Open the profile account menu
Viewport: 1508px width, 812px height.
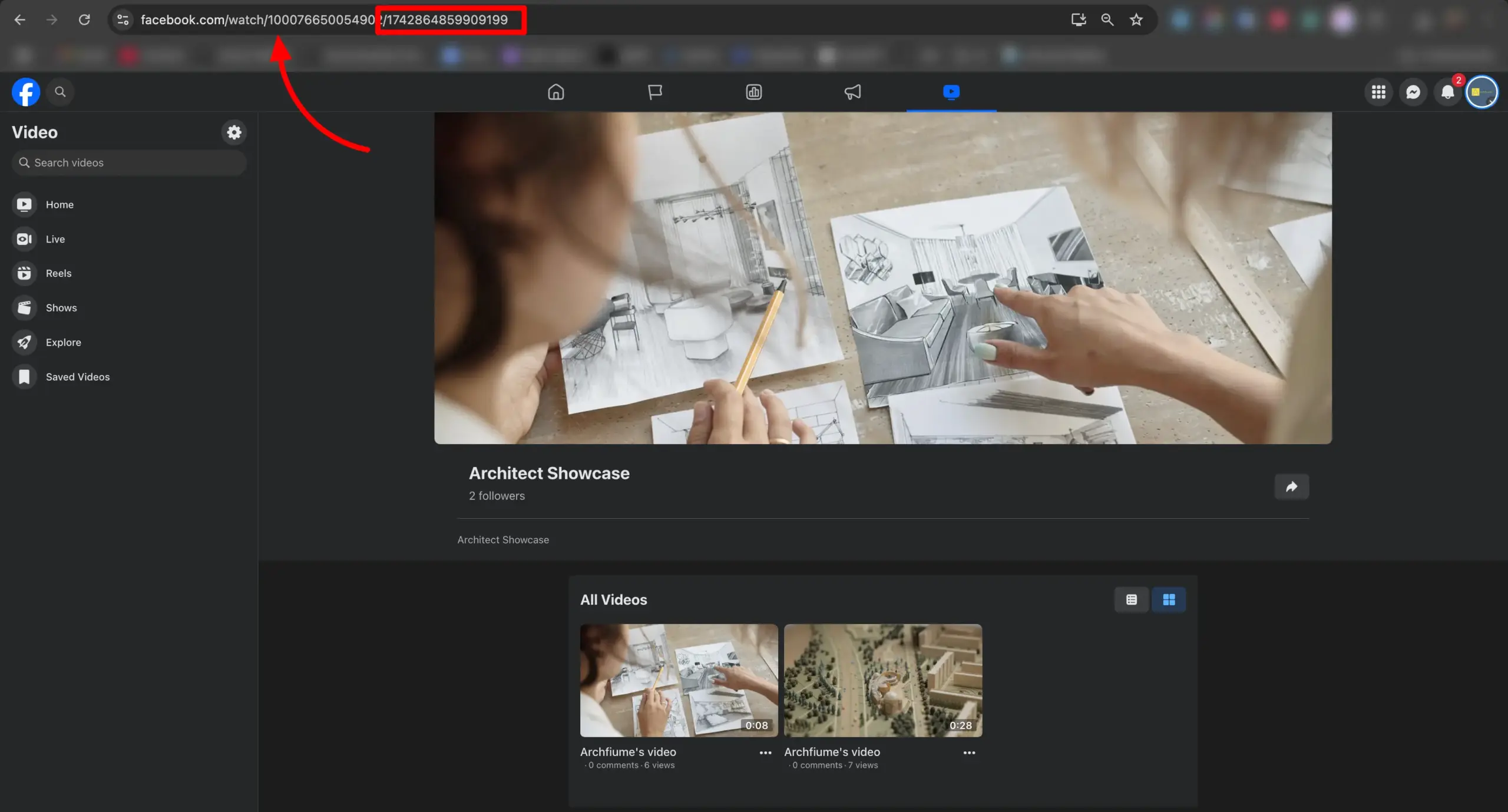click(x=1481, y=92)
